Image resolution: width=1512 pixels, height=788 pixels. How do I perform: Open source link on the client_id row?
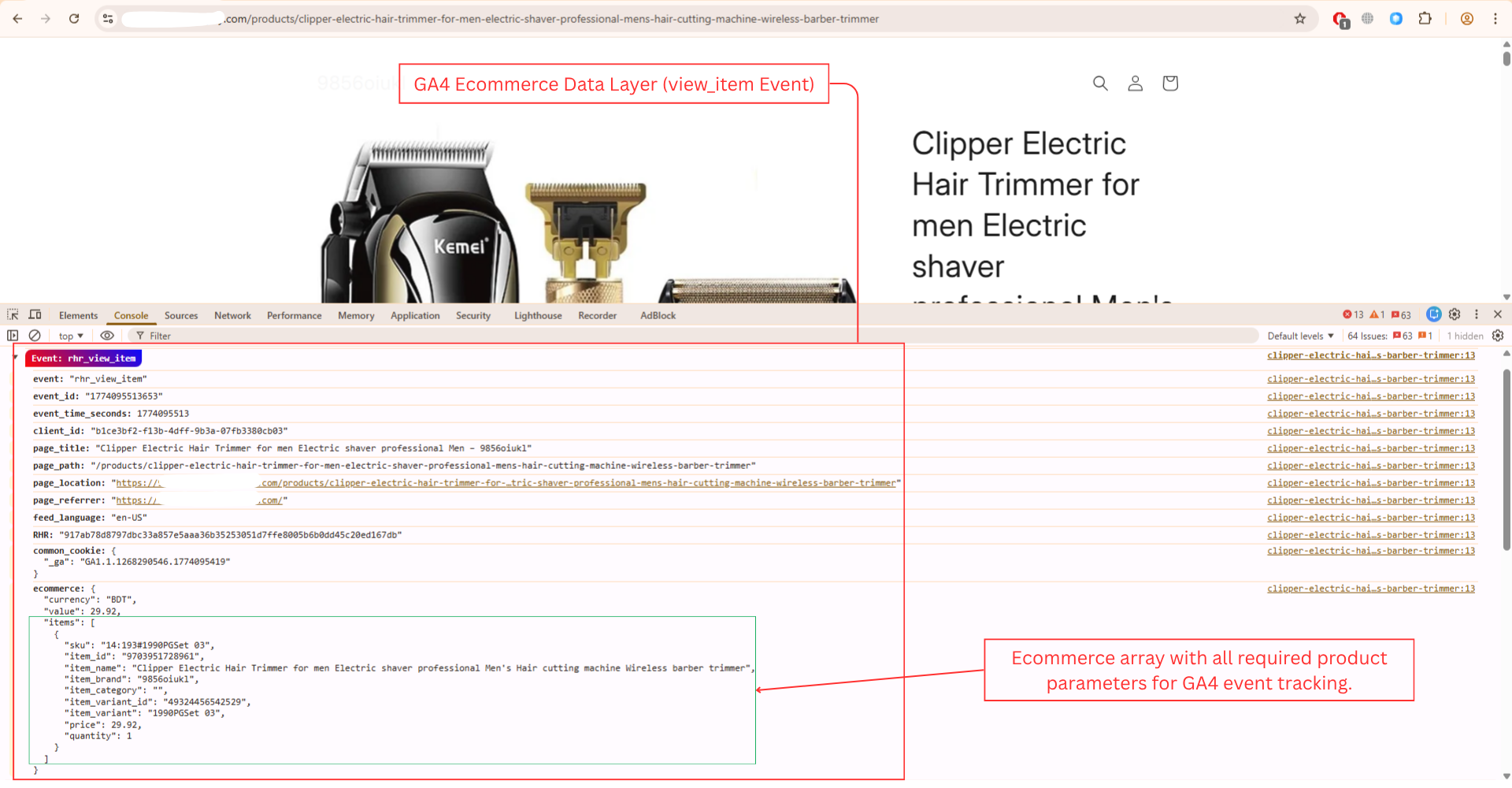(x=1371, y=431)
